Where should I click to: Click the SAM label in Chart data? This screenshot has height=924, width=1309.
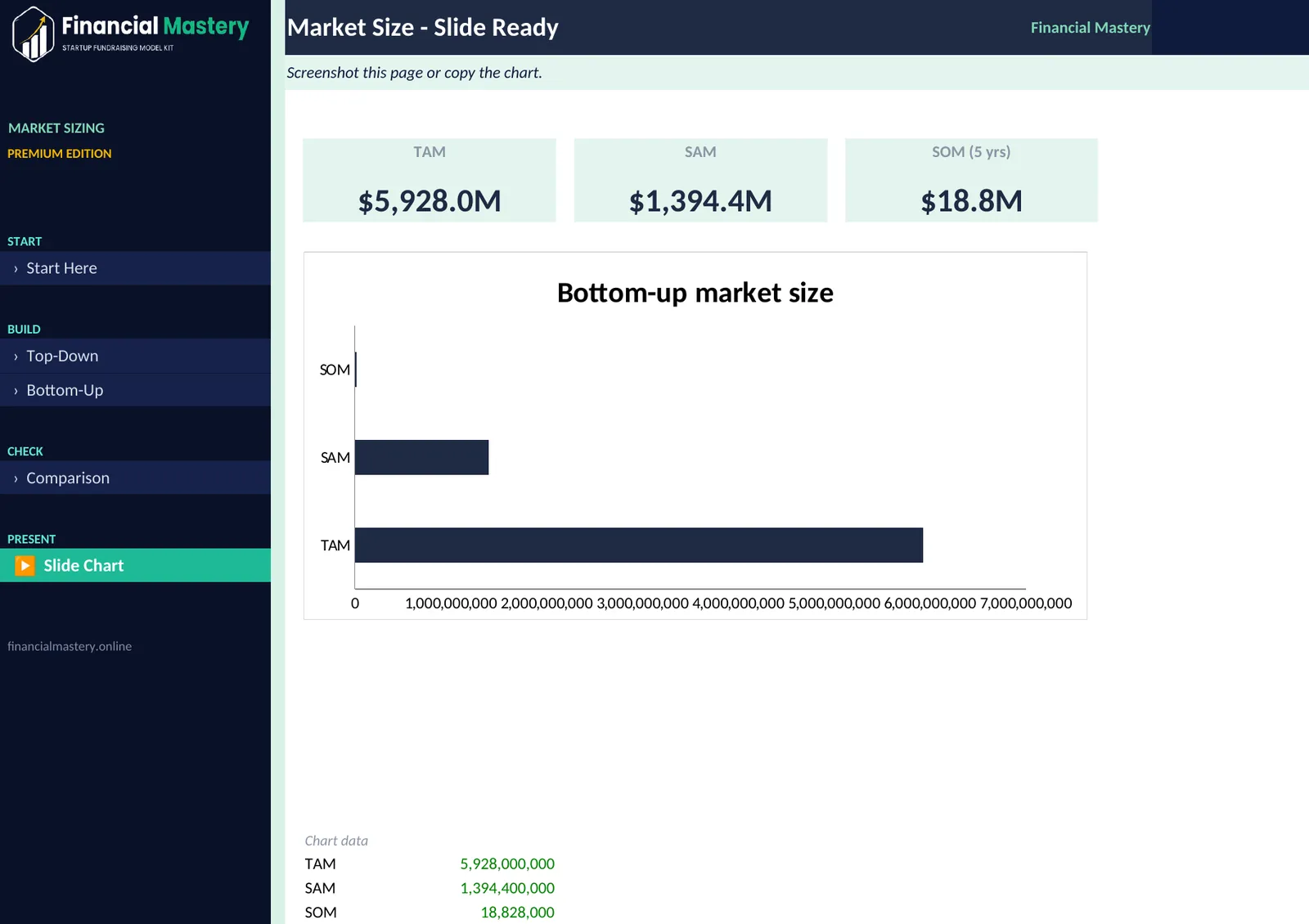tap(320, 888)
